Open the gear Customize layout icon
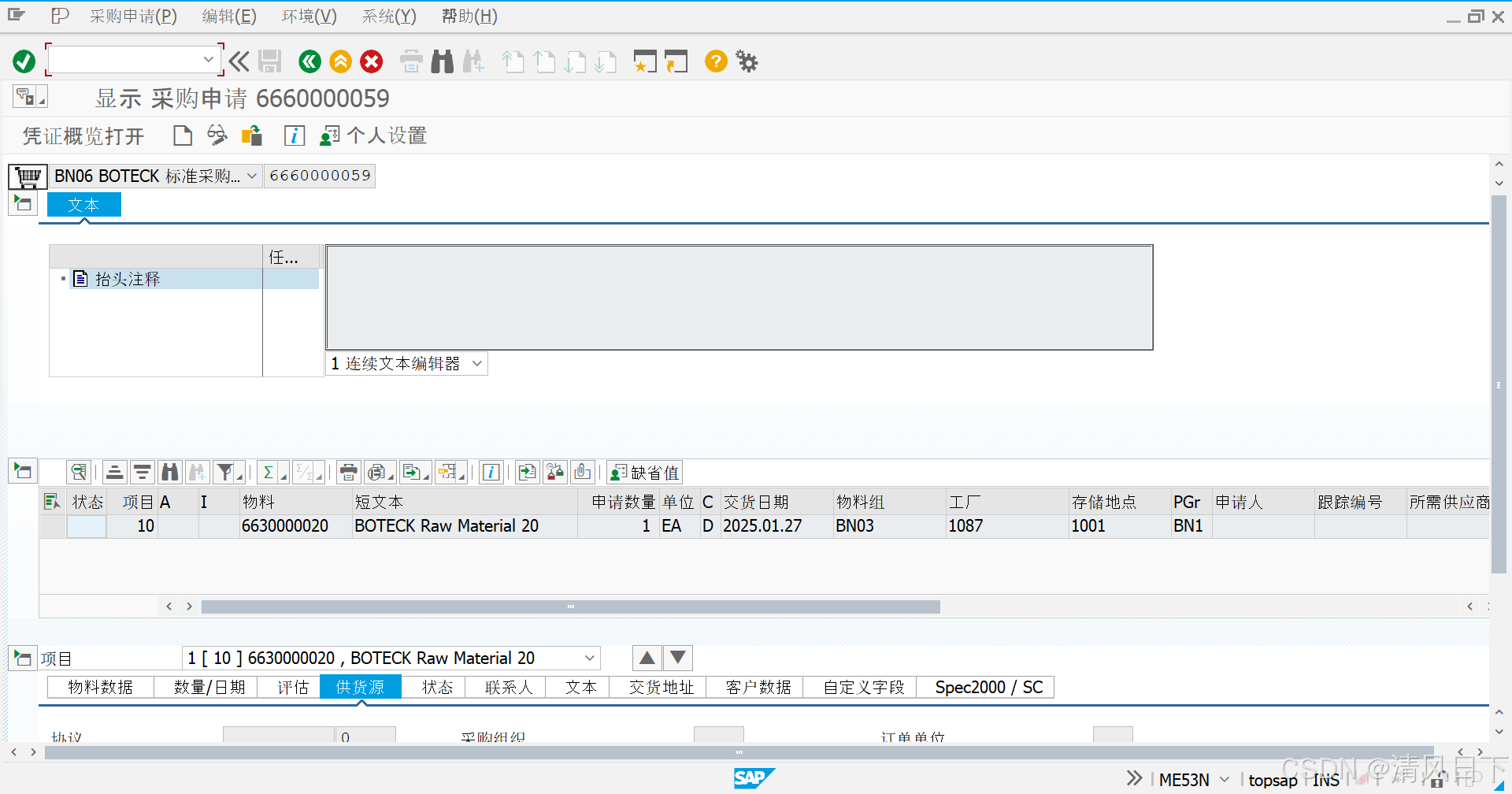The width and height of the screenshot is (1512, 794). pos(747,61)
